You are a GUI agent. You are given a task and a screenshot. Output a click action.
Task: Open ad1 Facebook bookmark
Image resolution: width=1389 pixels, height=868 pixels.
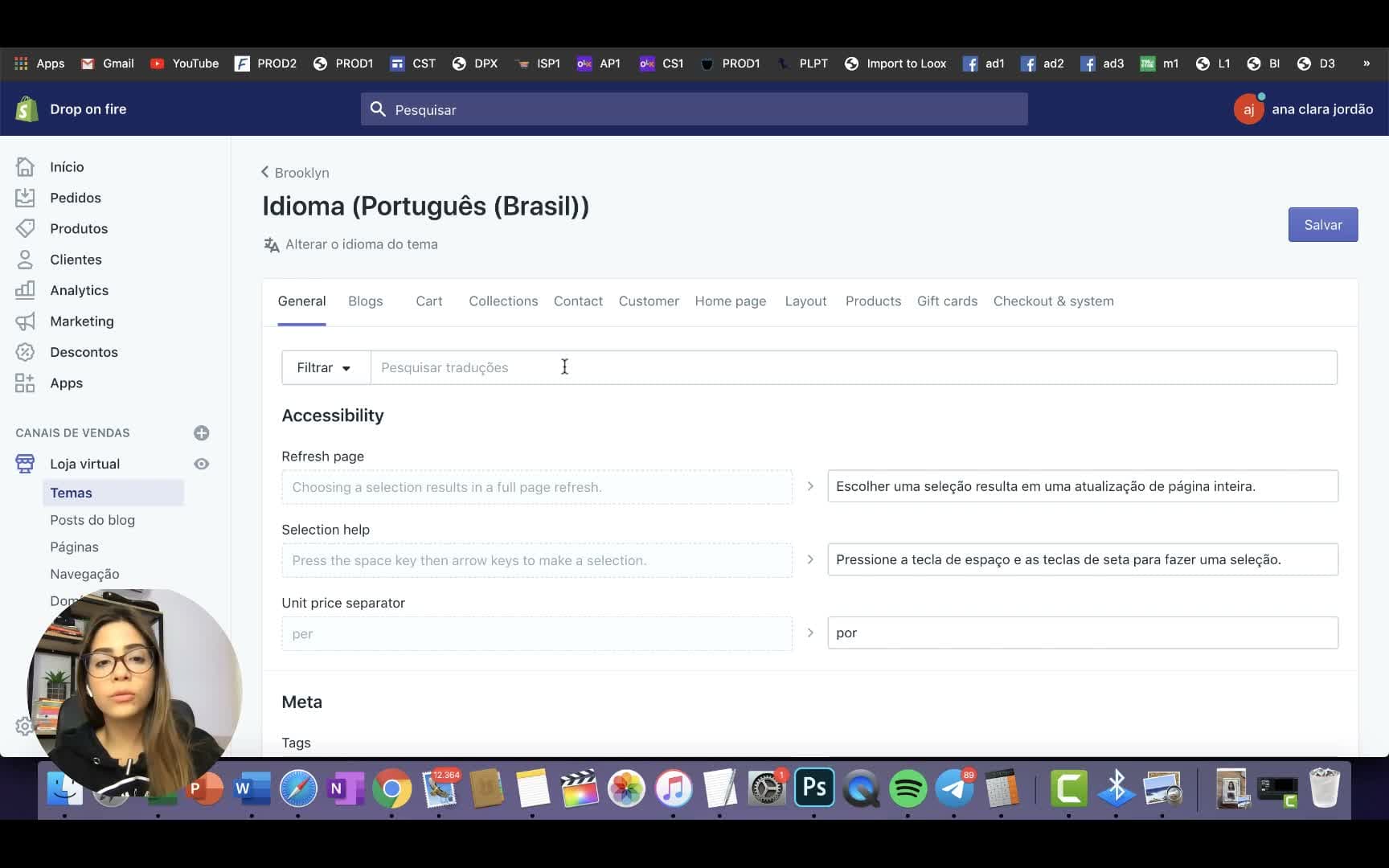984,63
